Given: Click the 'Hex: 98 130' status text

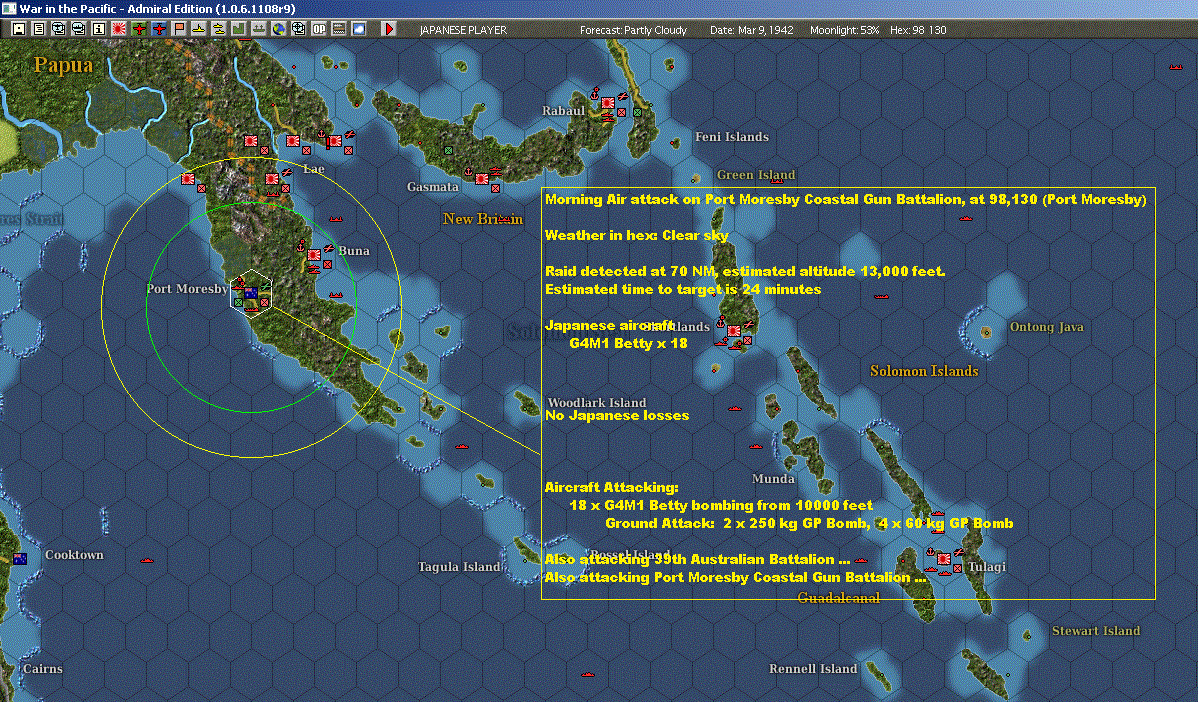Looking at the screenshot, I should click(918, 30).
